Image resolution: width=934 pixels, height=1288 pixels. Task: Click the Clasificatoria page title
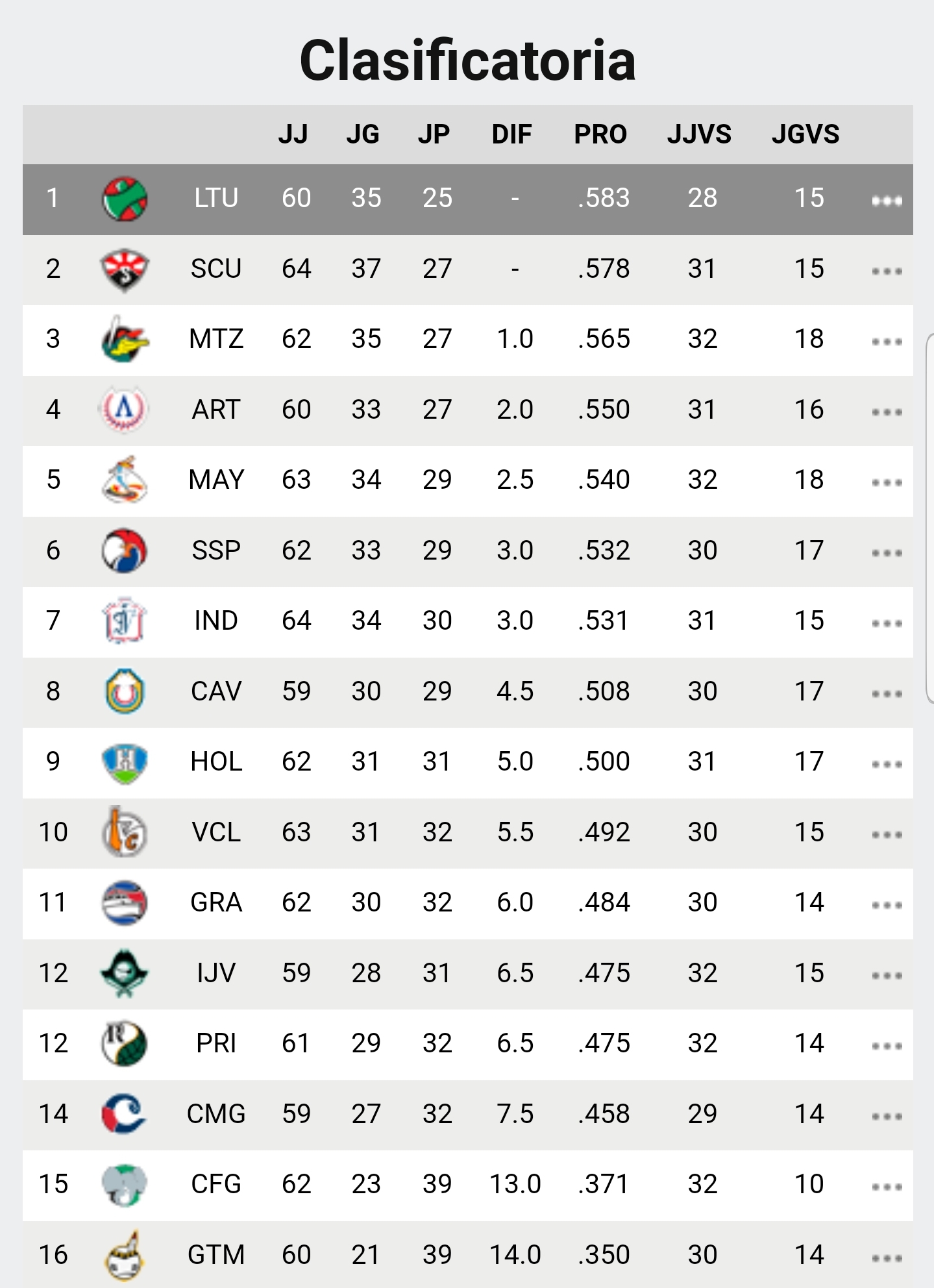click(467, 60)
